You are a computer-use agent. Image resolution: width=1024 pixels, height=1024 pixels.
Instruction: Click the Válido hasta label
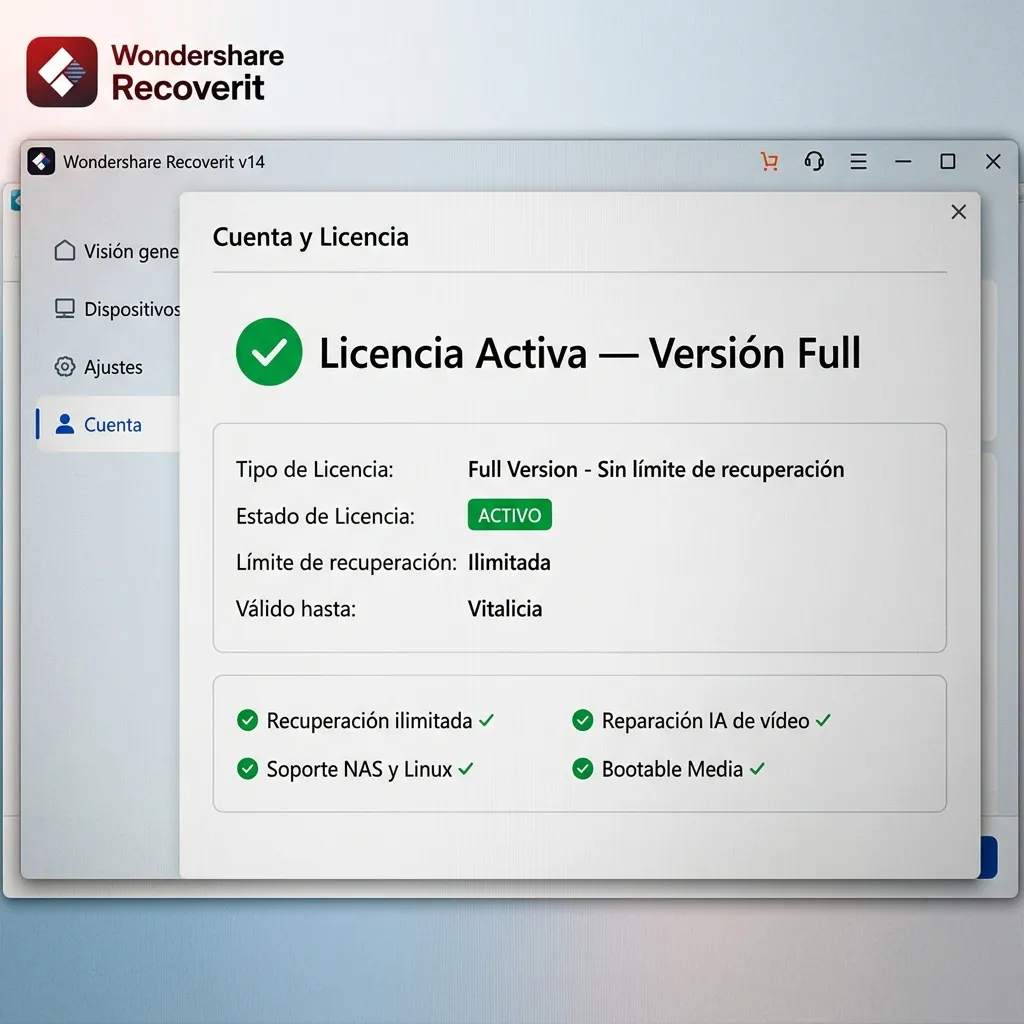pos(296,609)
